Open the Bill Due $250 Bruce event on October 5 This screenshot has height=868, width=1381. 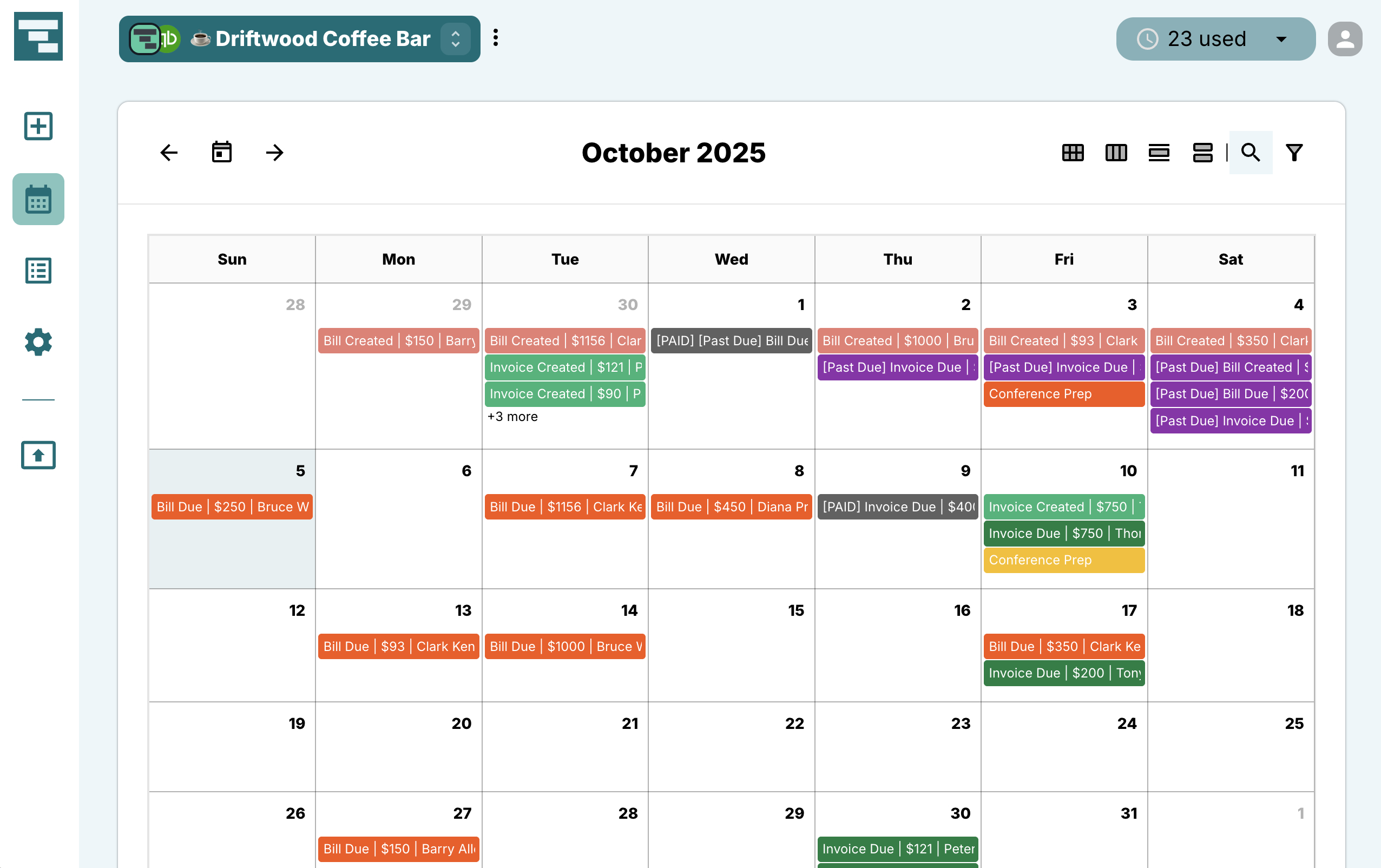click(x=232, y=507)
